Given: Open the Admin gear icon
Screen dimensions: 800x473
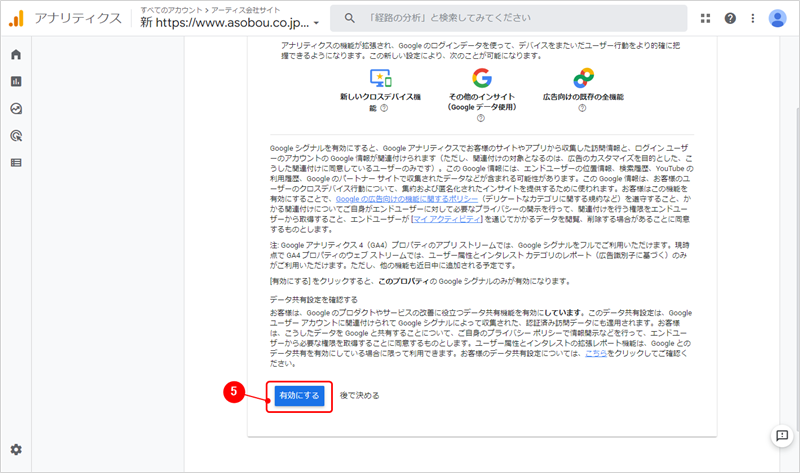Looking at the screenshot, I should [16, 450].
